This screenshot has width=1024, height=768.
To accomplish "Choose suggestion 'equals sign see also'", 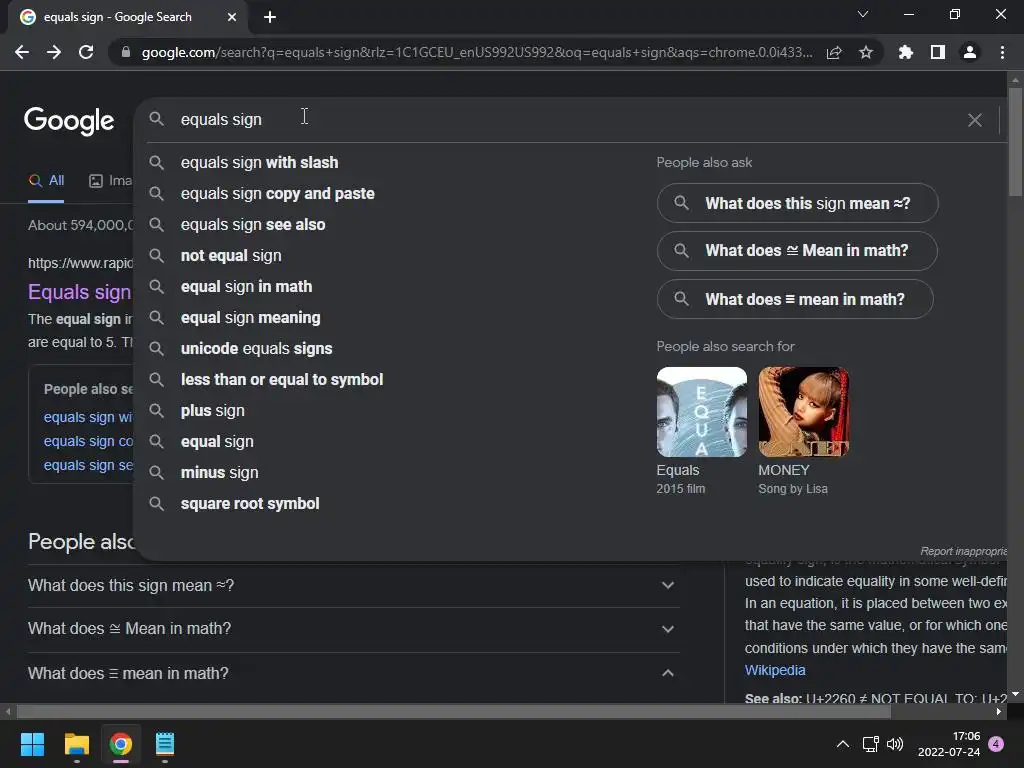I will click(x=253, y=225).
